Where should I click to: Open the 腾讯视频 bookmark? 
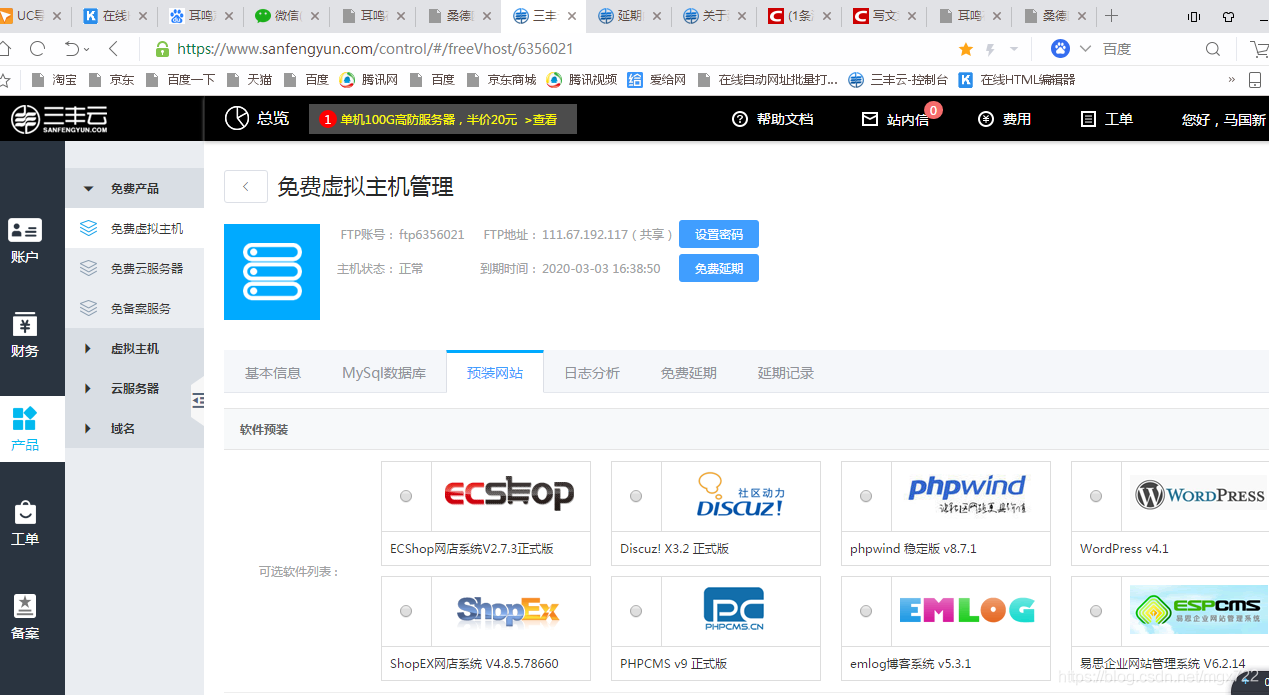click(x=582, y=80)
